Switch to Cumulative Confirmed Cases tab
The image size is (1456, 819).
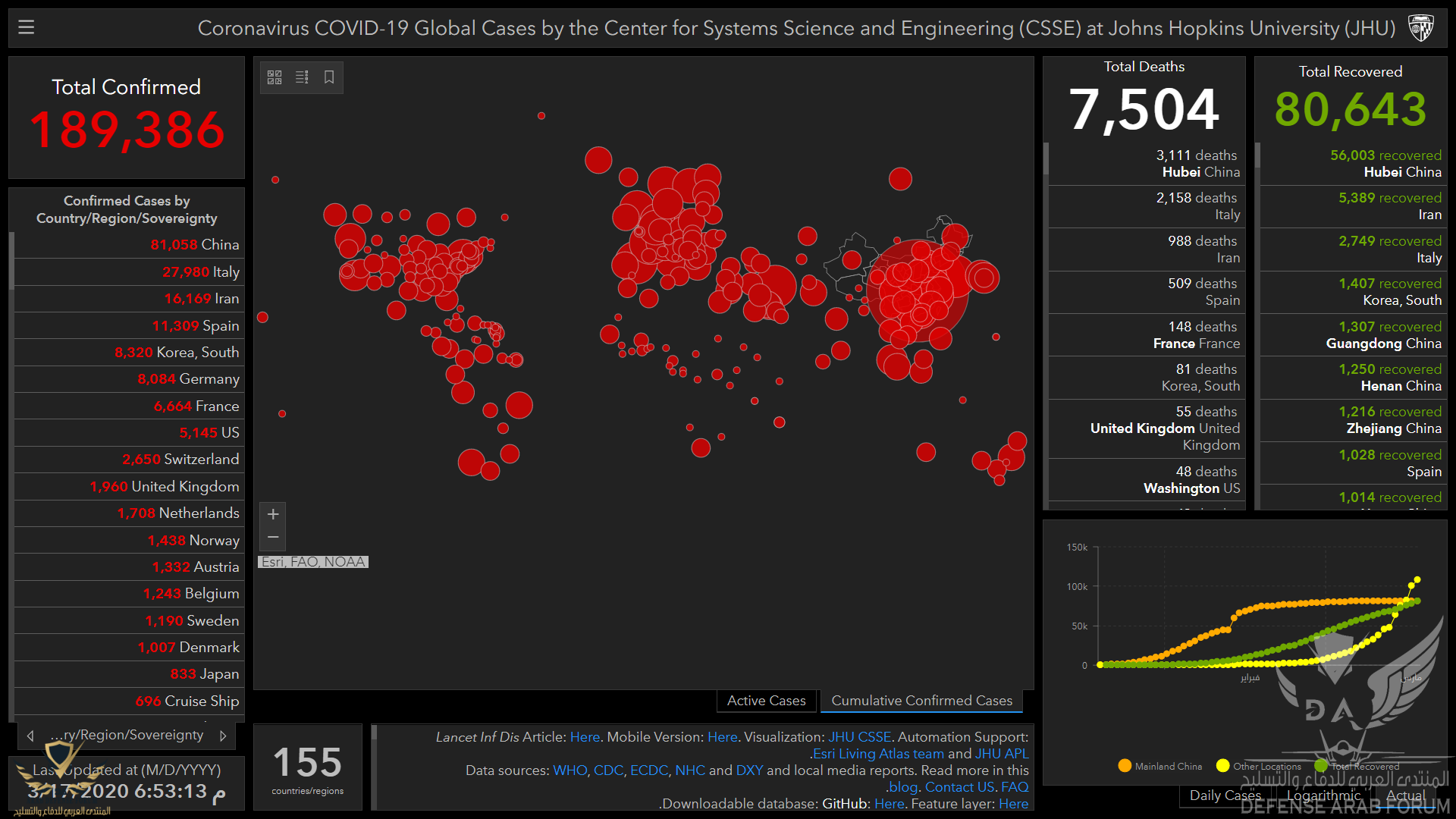click(x=921, y=701)
